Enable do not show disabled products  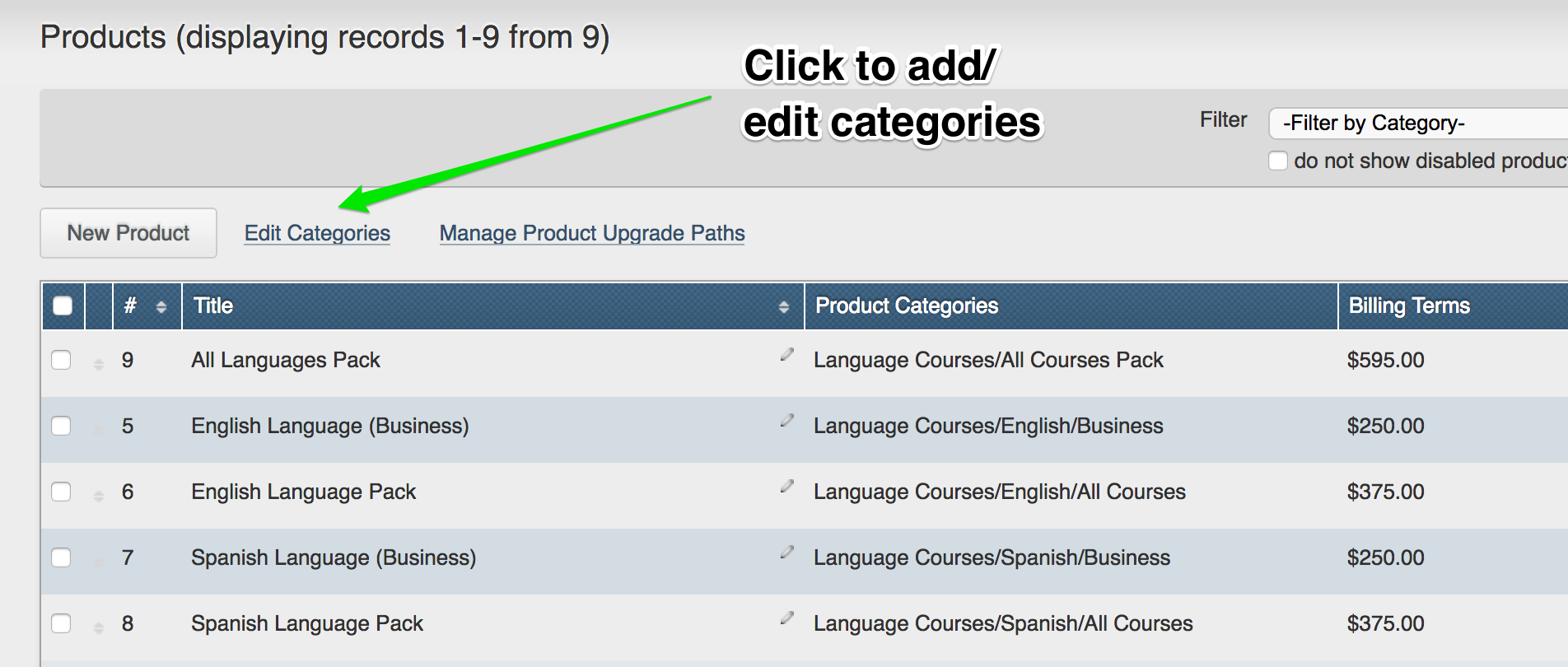click(x=1278, y=161)
